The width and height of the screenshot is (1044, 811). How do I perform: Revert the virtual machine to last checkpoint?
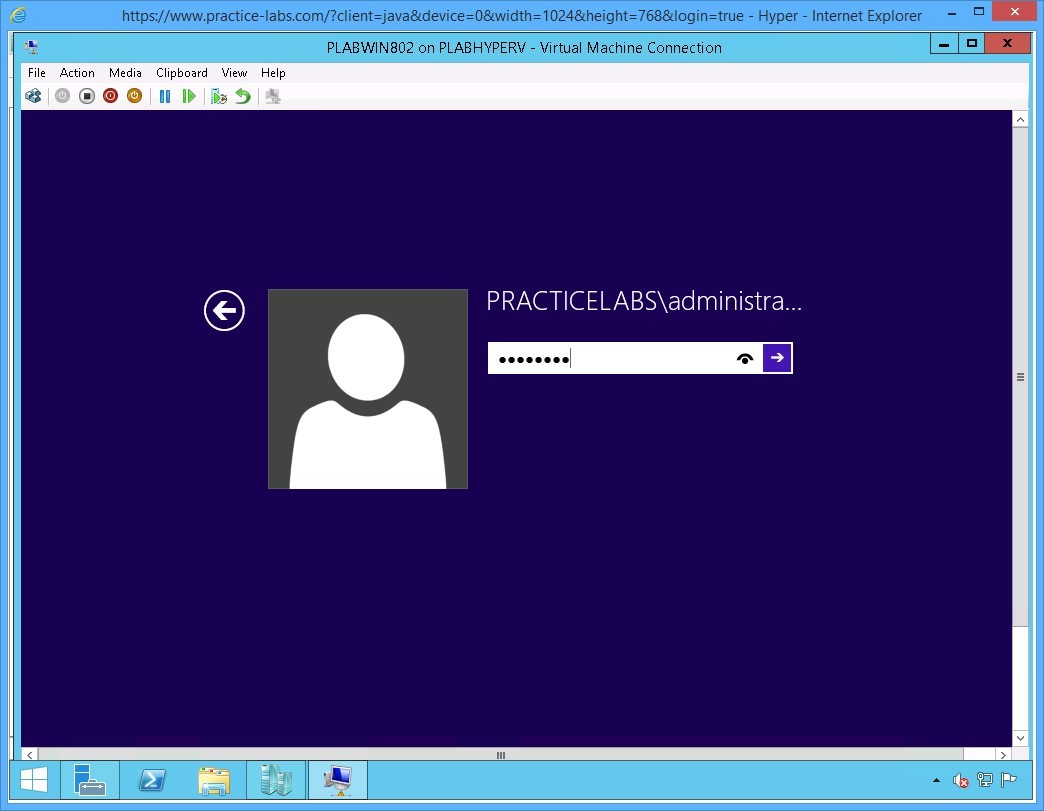tap(242, 95)
